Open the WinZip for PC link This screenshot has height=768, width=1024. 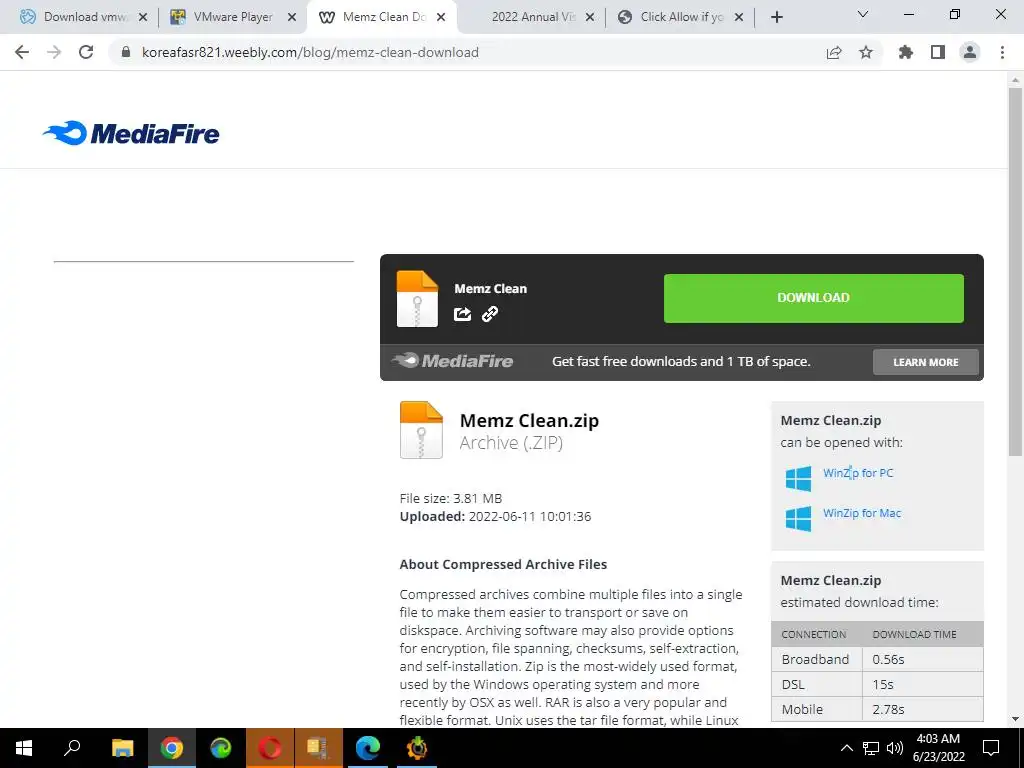tap(858, 473)
